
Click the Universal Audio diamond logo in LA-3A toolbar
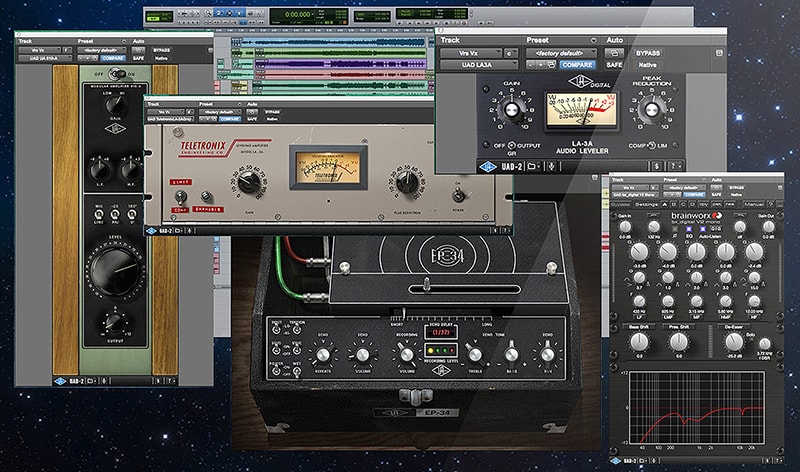pos(488,166)
